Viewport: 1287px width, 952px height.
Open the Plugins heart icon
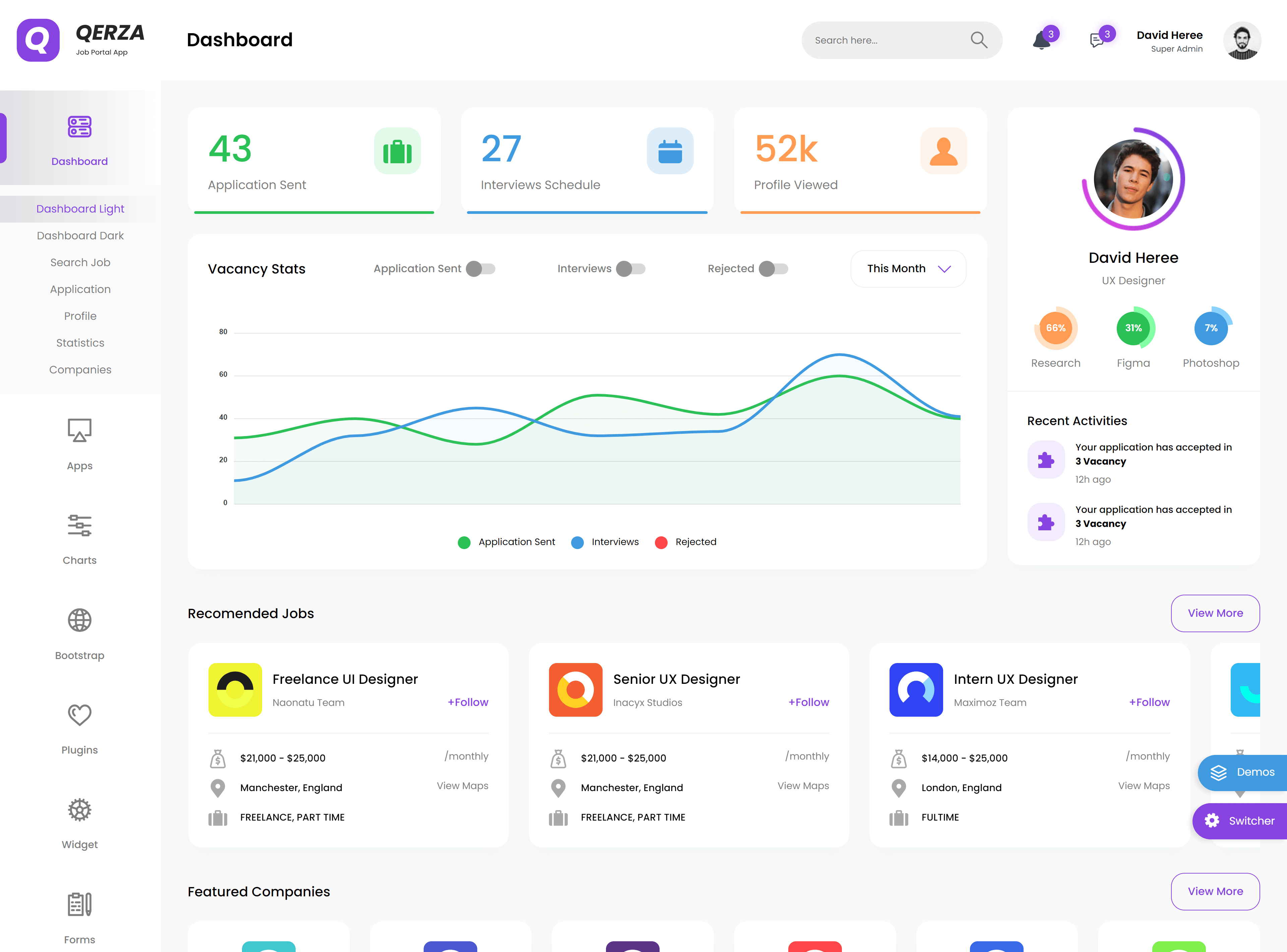(x=79, y=715)
